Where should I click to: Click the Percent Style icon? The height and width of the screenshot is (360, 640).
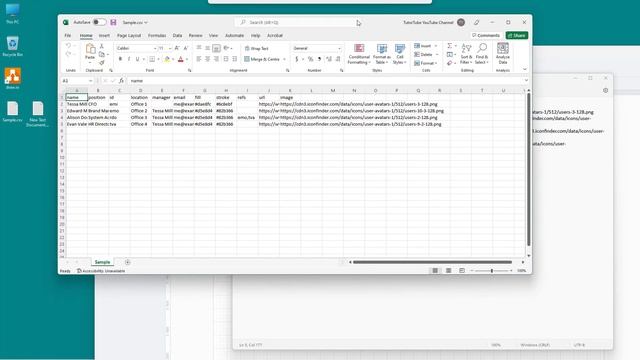pyautogui.click(x=311, y=59)
